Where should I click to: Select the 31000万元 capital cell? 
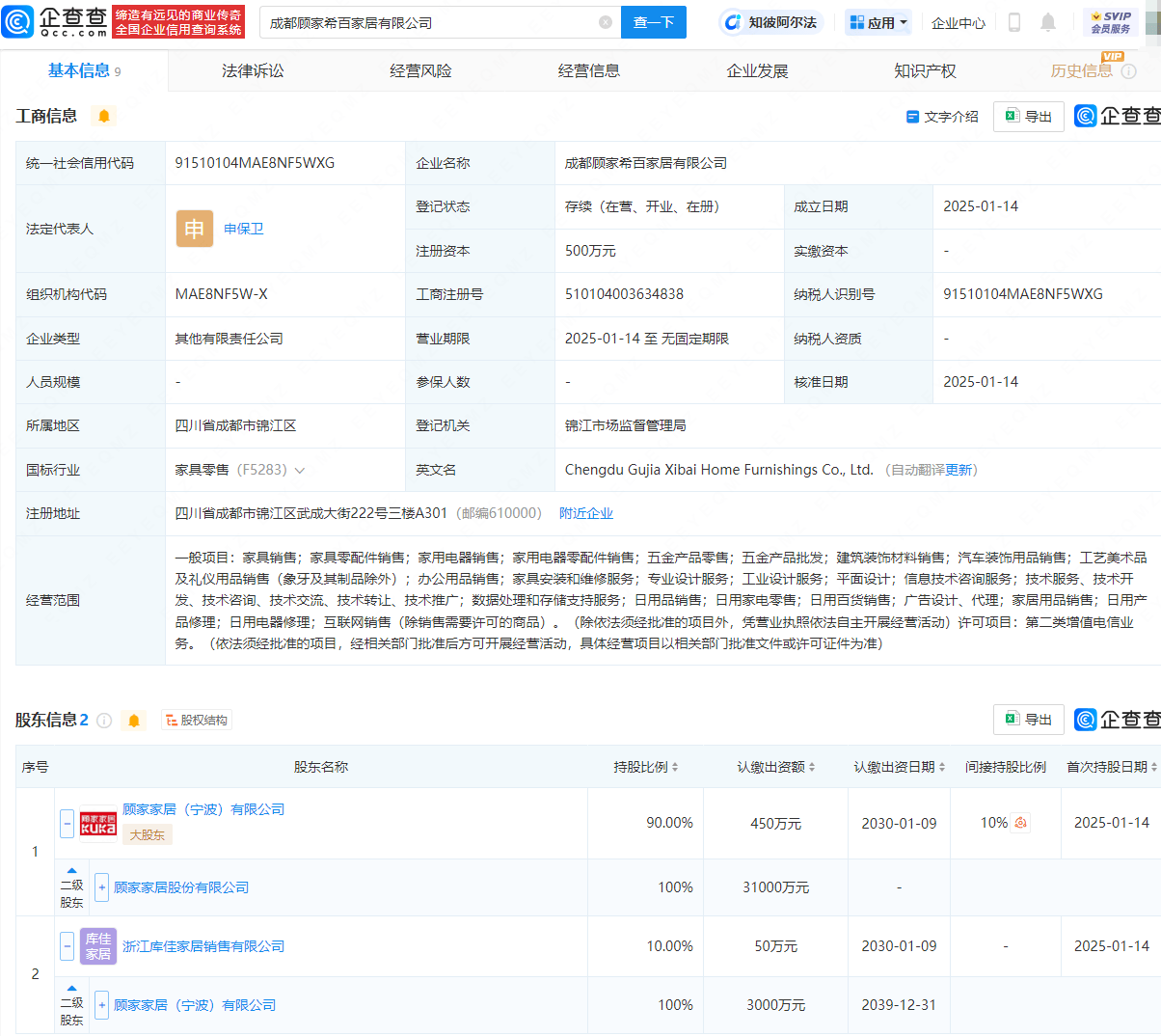click(775, 887)
